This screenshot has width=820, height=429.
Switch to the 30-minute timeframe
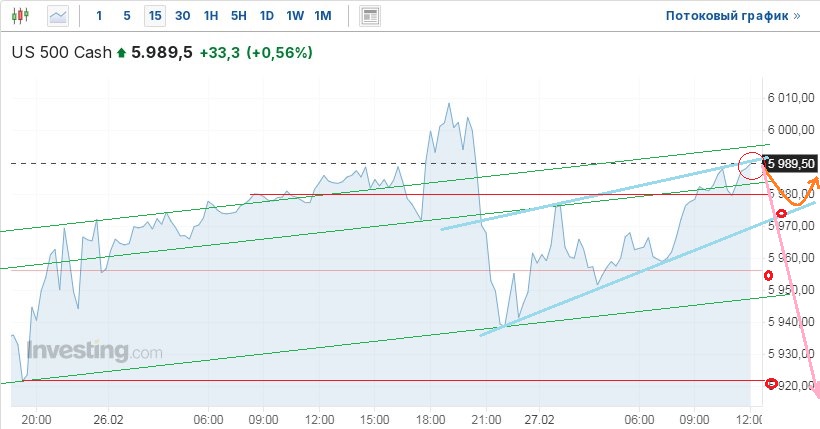click(x=182, y=16)
